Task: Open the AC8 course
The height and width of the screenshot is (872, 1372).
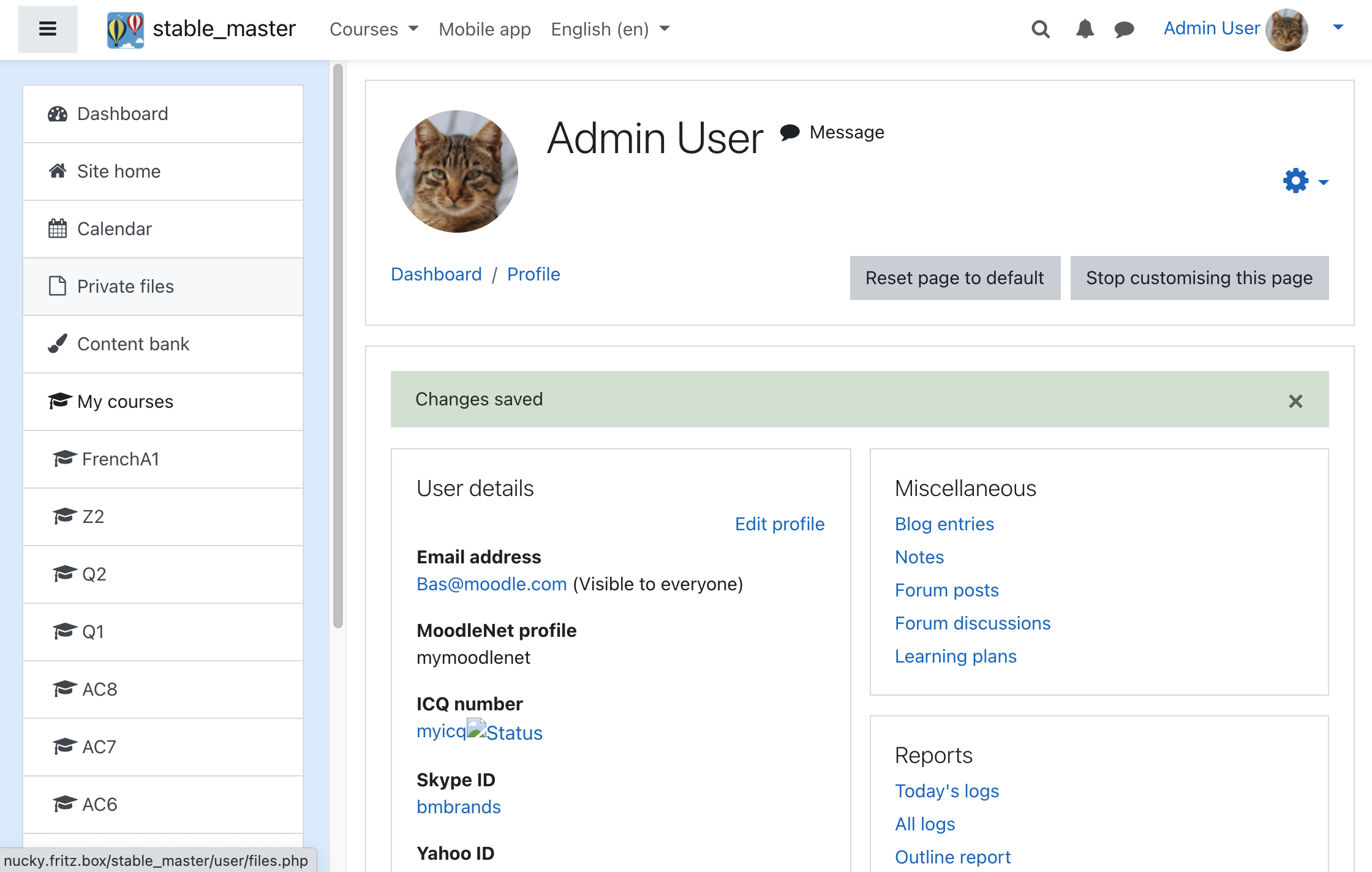Action: click(x=163, y=690)
